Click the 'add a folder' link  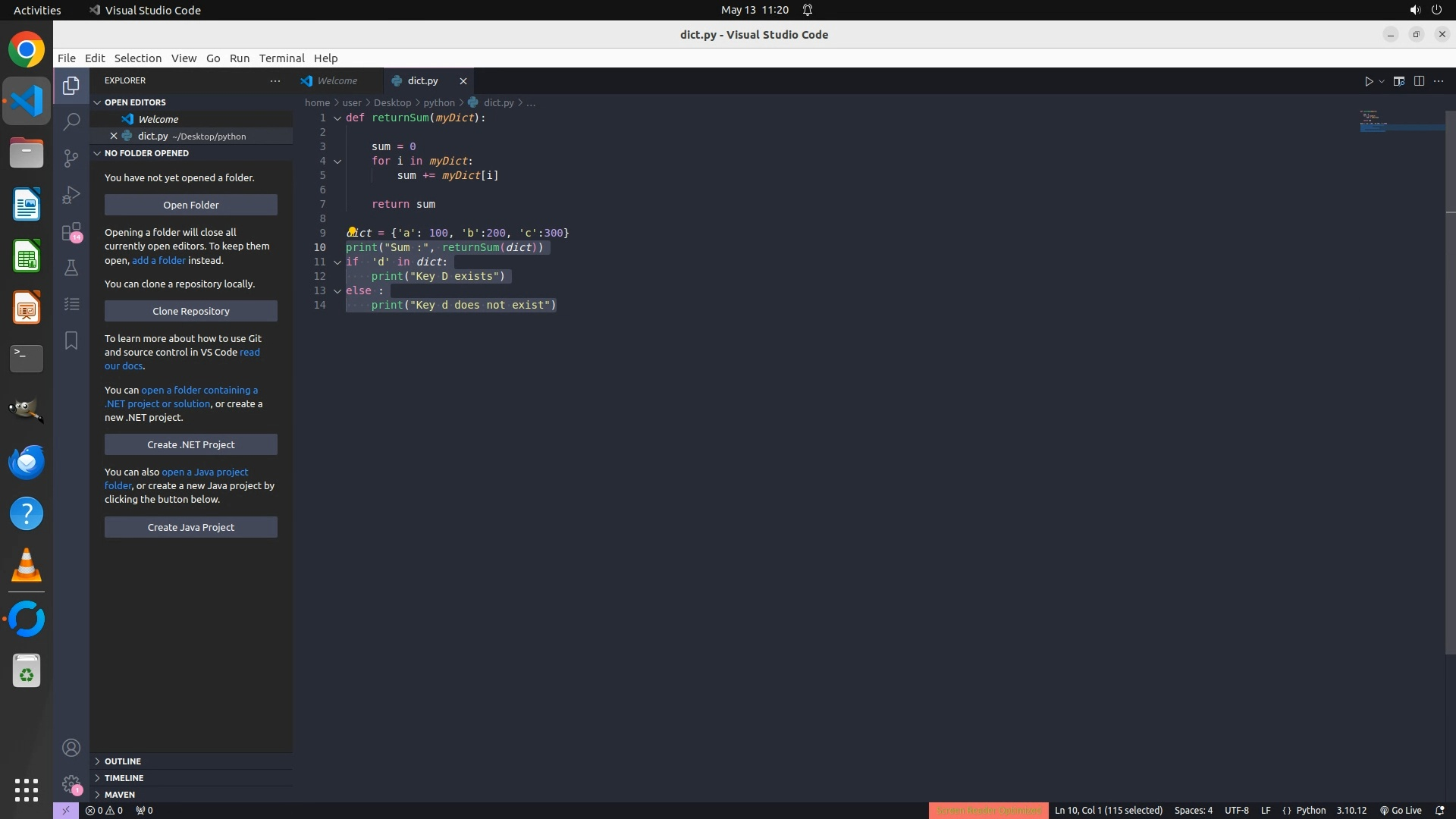coord(158,260)
